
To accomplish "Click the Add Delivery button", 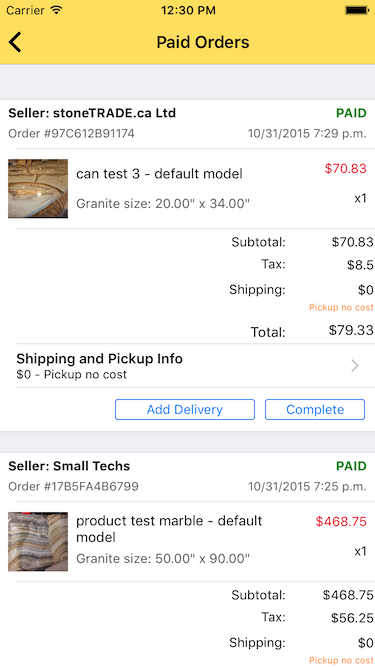I will (x=185, y=410).
